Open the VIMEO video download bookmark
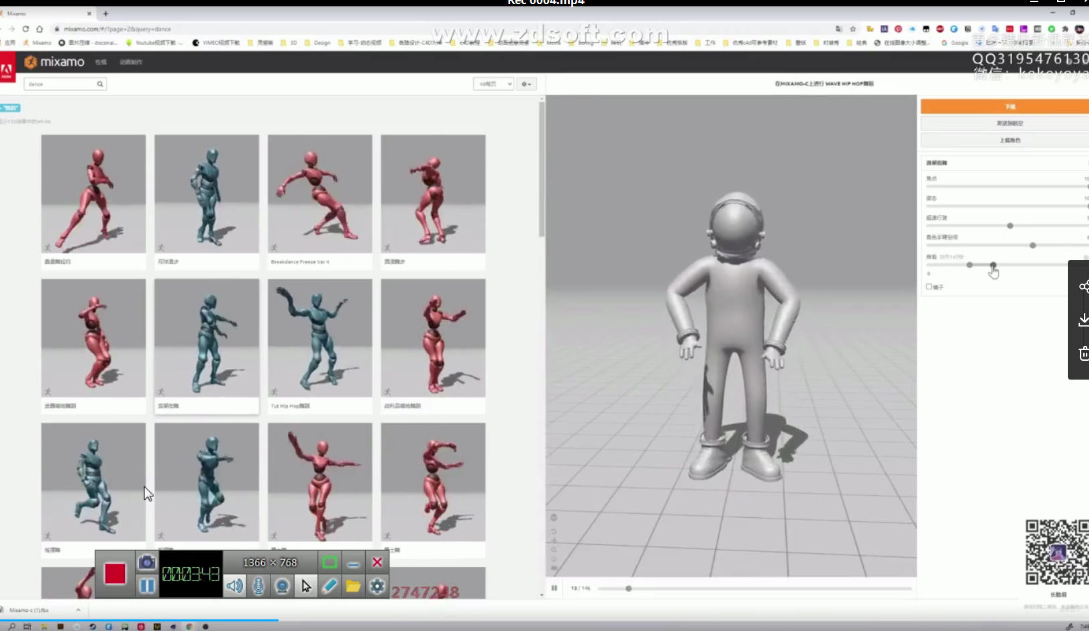Screen dimensions: 1089x631 pos(216,43)
